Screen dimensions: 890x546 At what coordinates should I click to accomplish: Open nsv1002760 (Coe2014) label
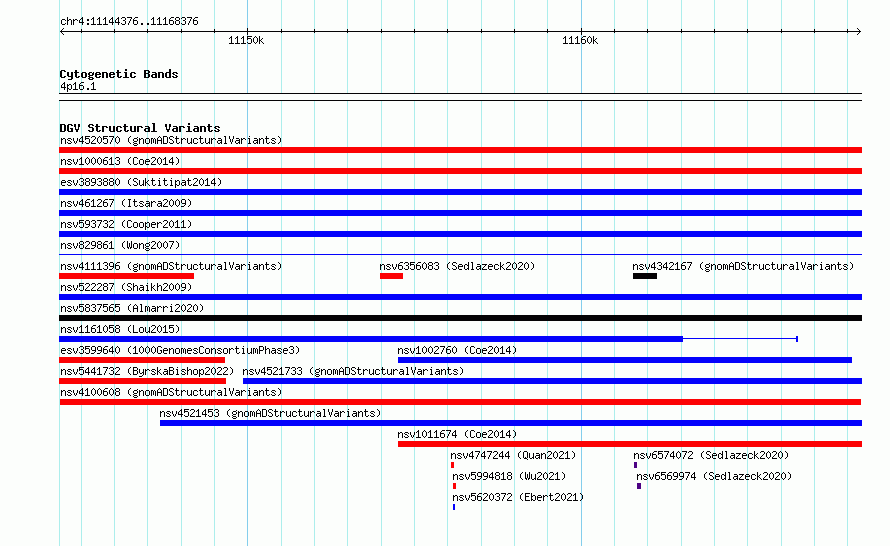coord(457,350)
